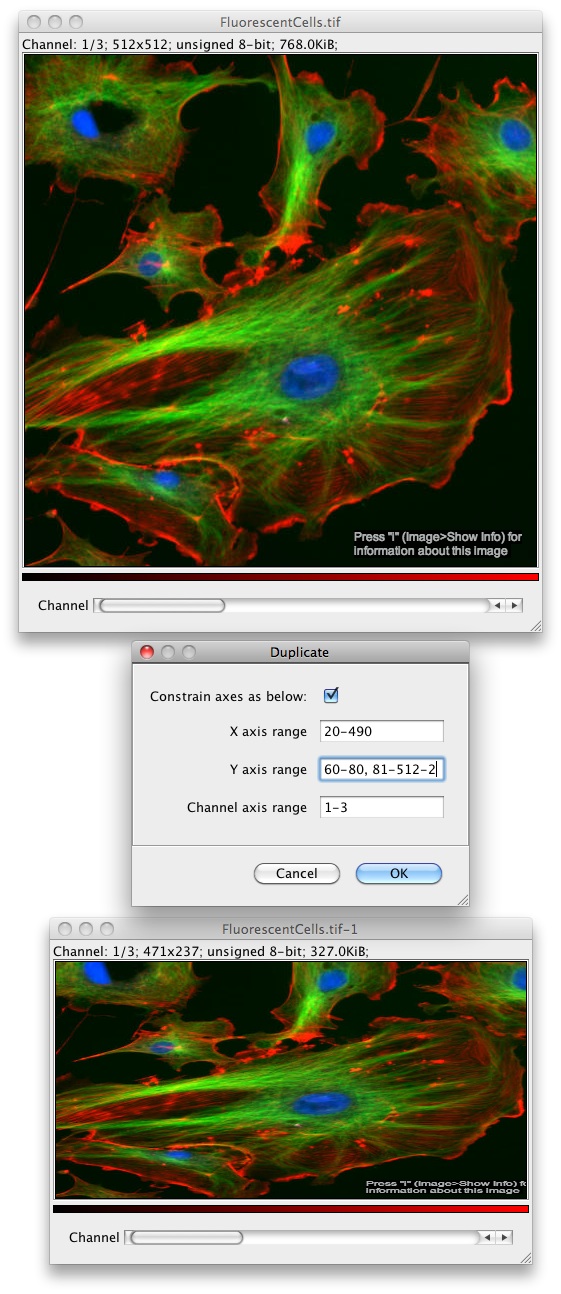Screen dimensions: 561x1294
Task: Click the Channel scrollbar thumb in FluorescentCells.tif-1
Action: tap(187, 1237)
